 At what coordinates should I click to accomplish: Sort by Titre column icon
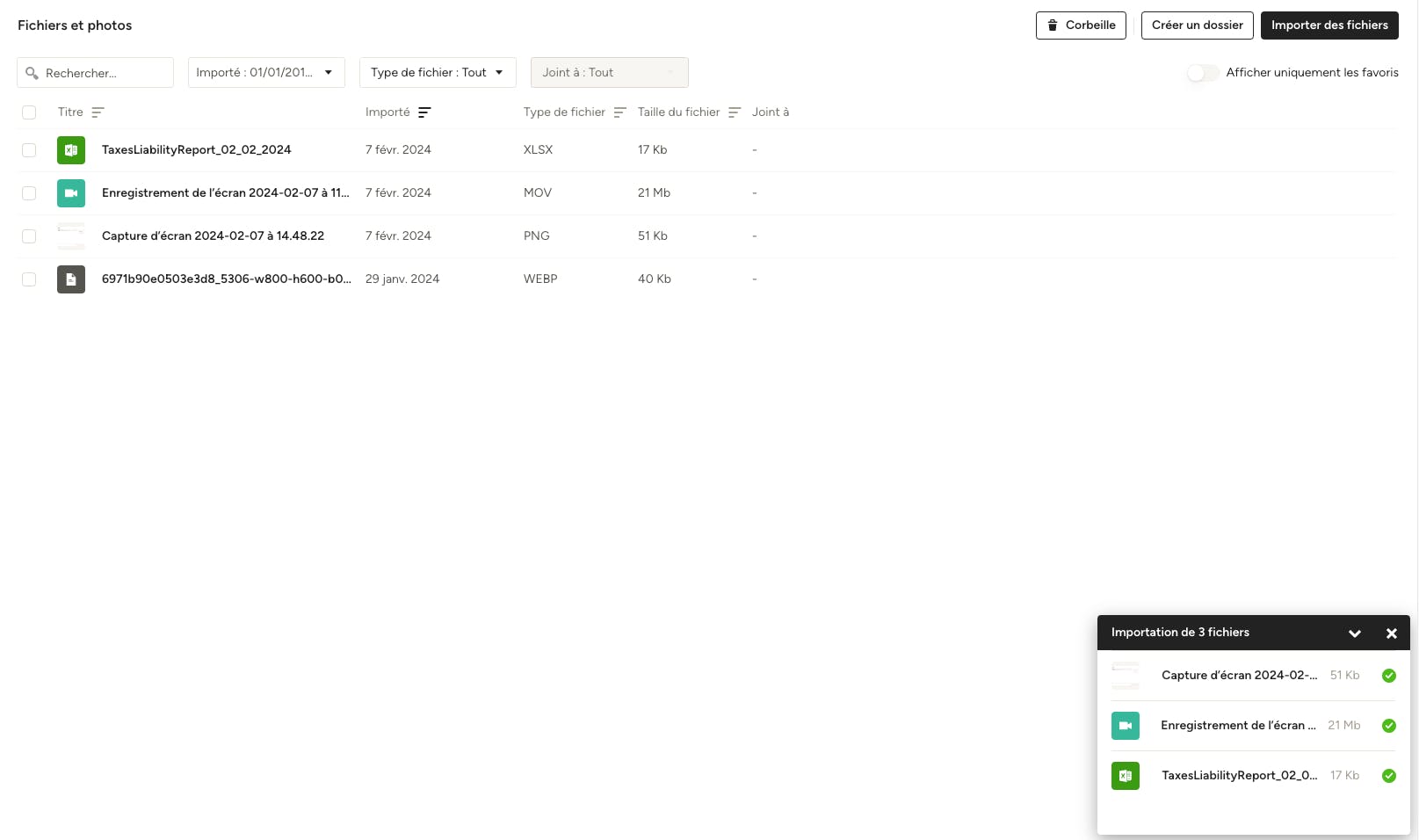tap(98, 112)
